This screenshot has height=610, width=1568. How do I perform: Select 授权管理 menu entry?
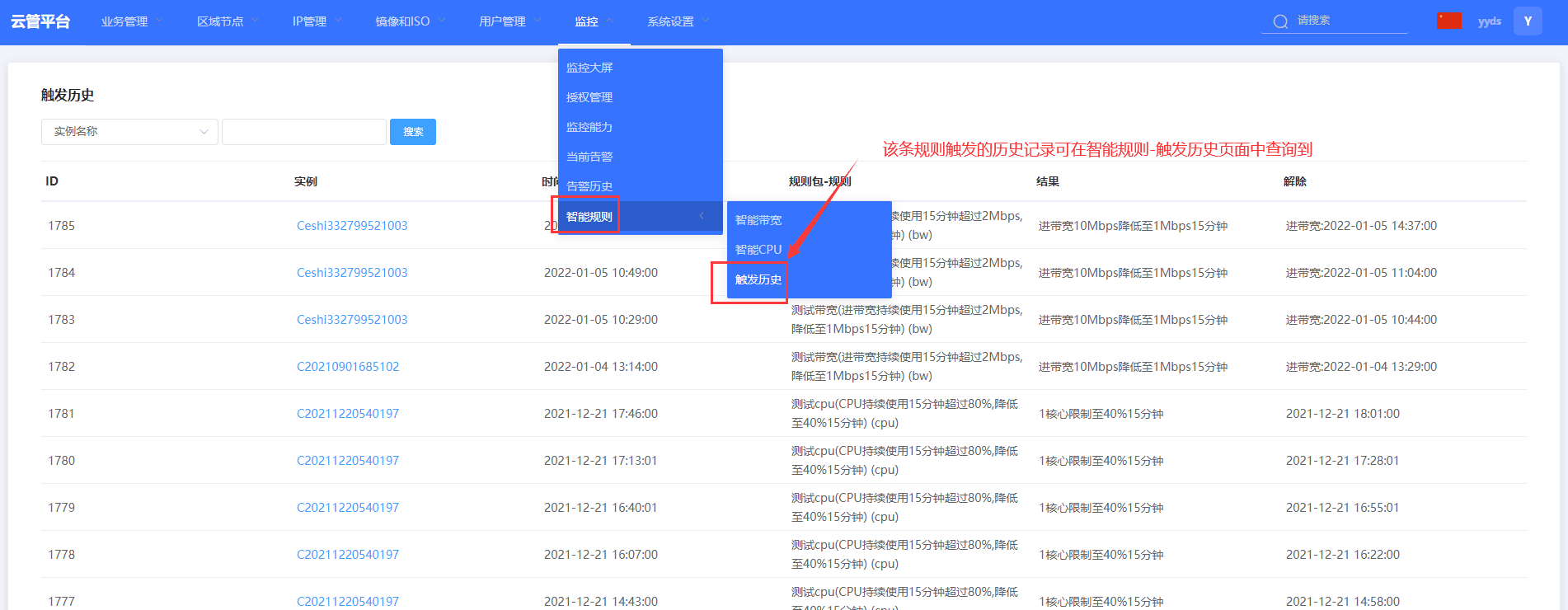640,97
